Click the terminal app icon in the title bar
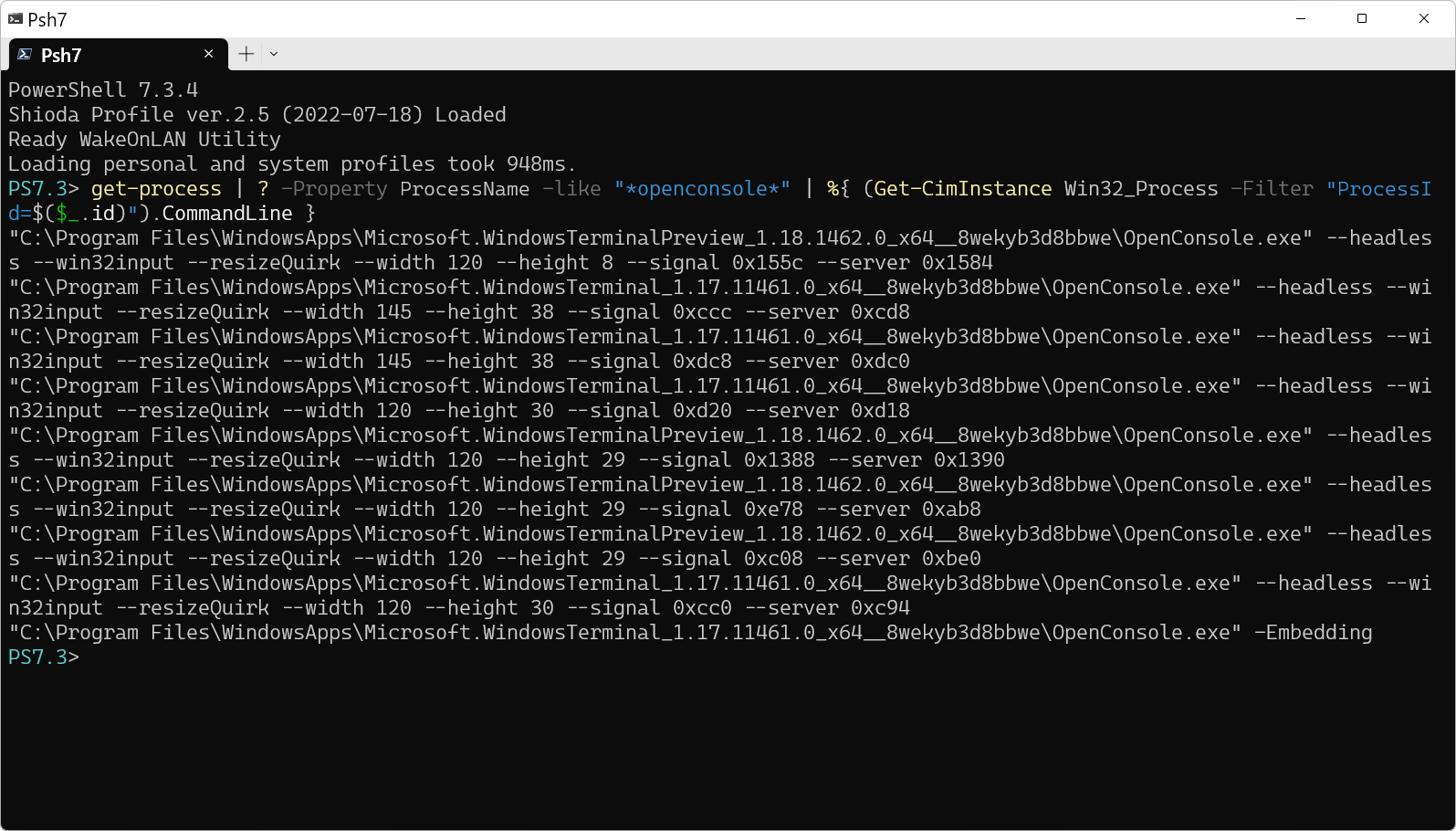 tap(16, 19)
